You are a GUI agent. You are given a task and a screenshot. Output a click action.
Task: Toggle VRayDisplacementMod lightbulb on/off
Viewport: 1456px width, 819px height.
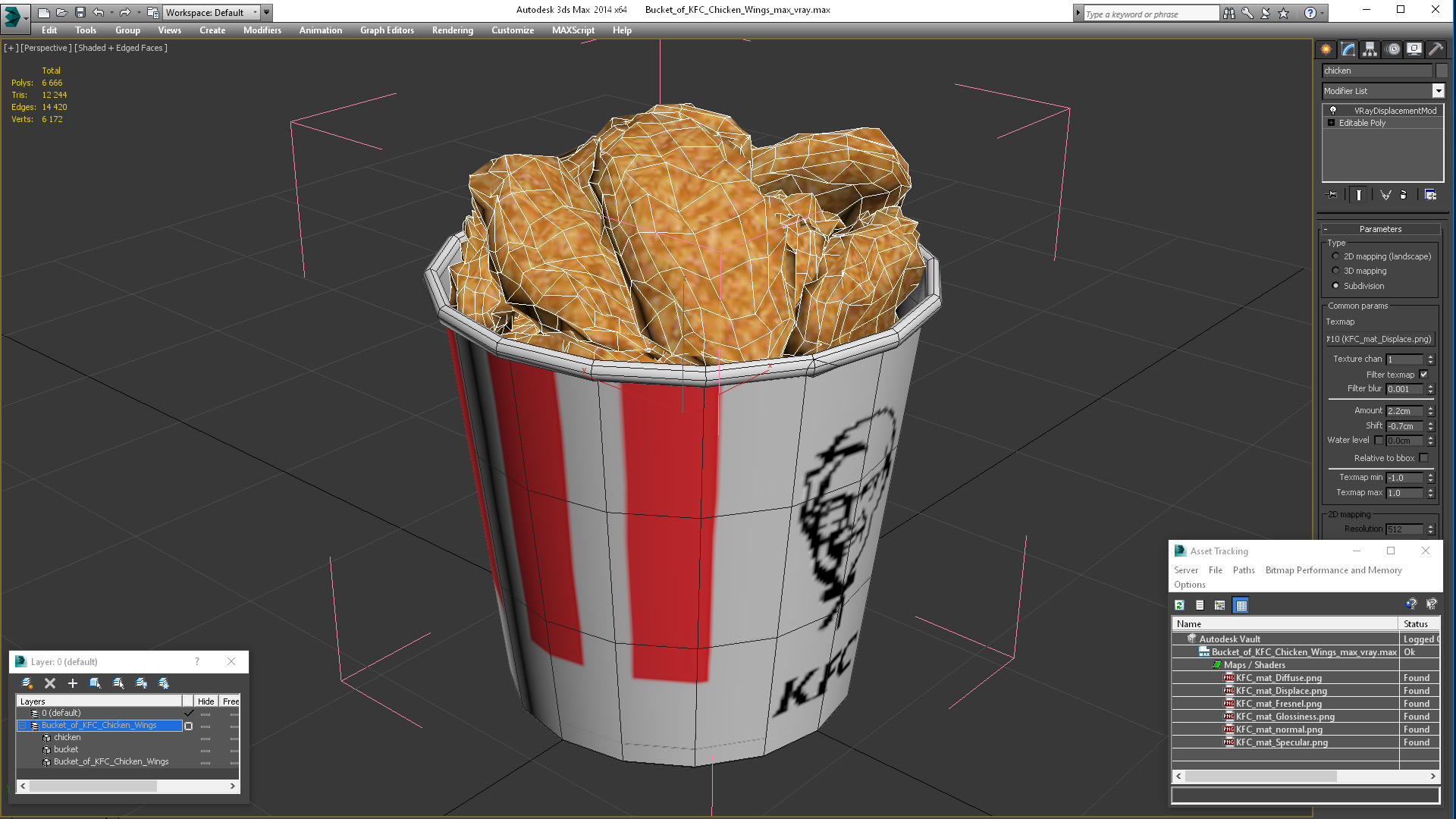(1332, 110)
